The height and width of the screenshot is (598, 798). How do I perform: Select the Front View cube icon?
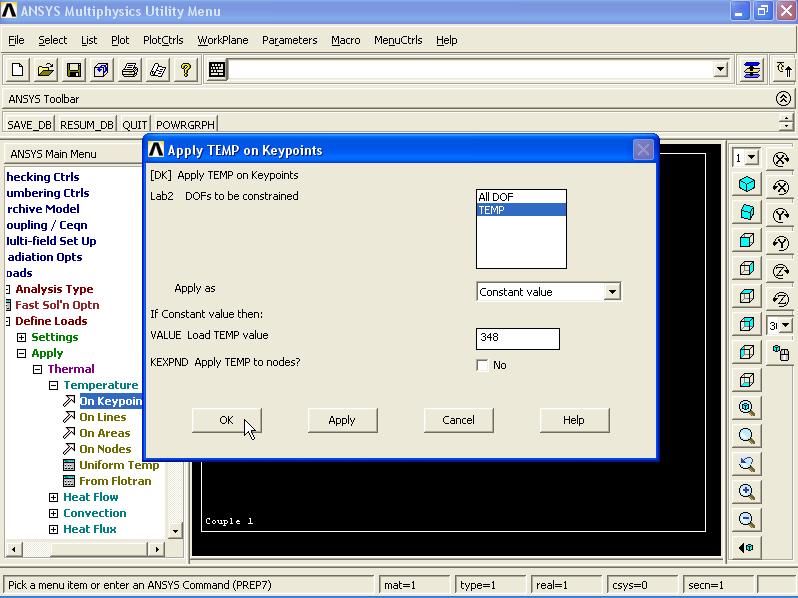point(747,240)
